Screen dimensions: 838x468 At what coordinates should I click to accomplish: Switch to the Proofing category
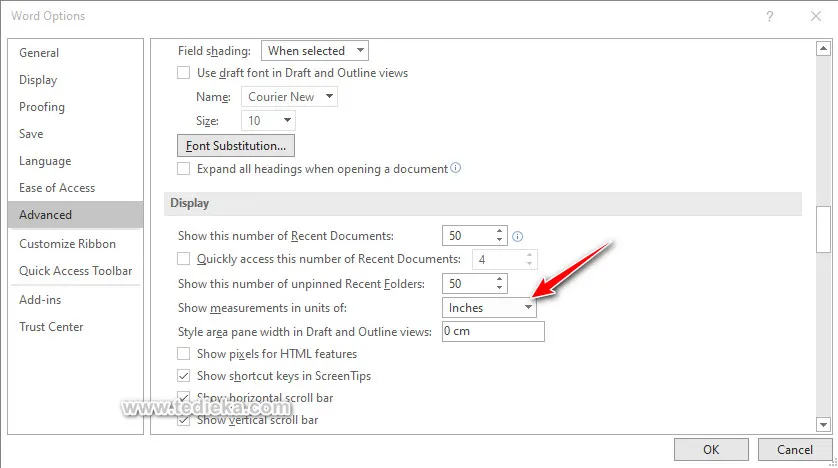(42, 107)
